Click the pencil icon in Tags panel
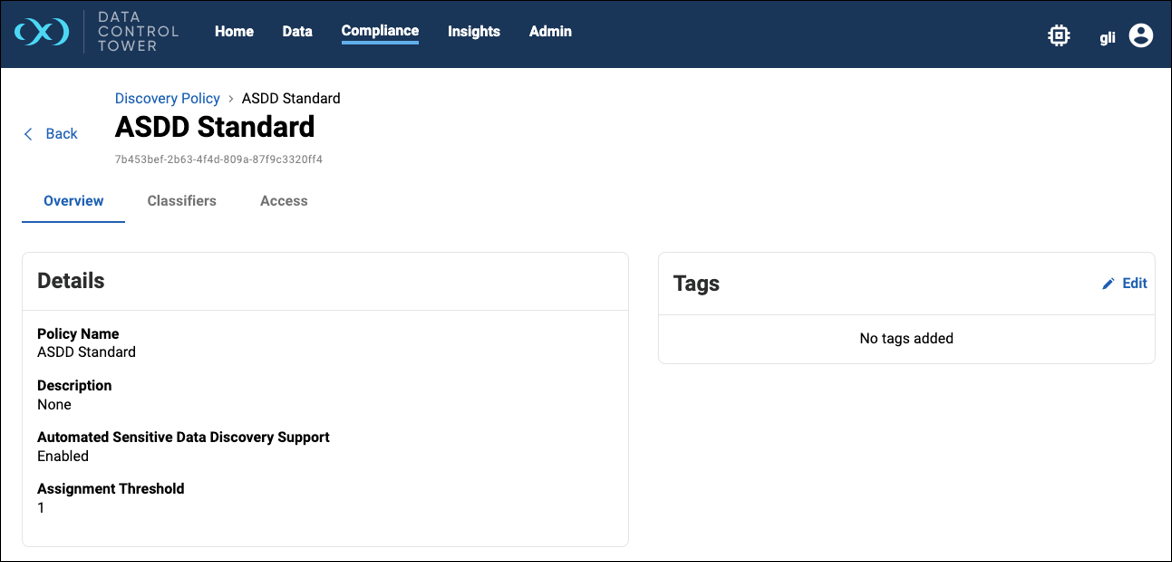The width and height of the screenshot is (1172, 562). point(1108,284)
